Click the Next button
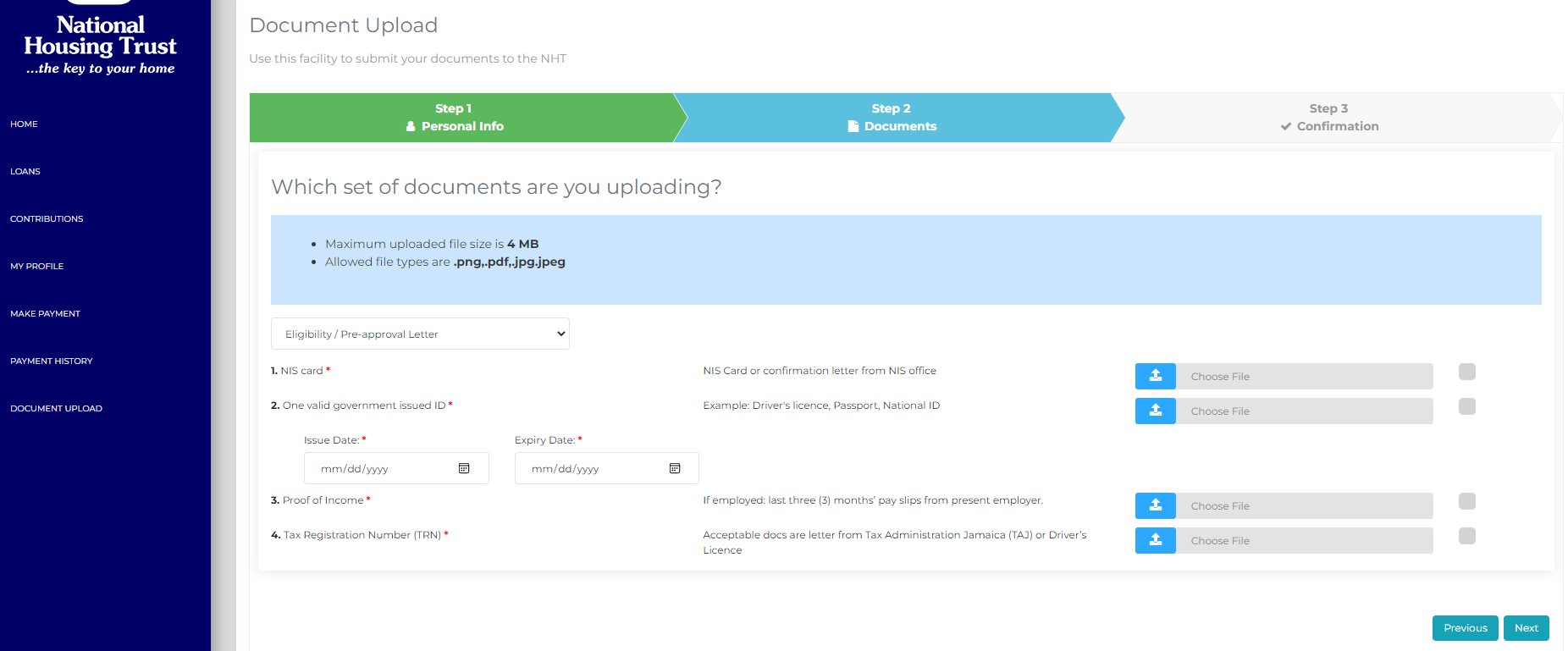The width and height of the screenshot is (1568, 651). click(x=1526, y=628)
